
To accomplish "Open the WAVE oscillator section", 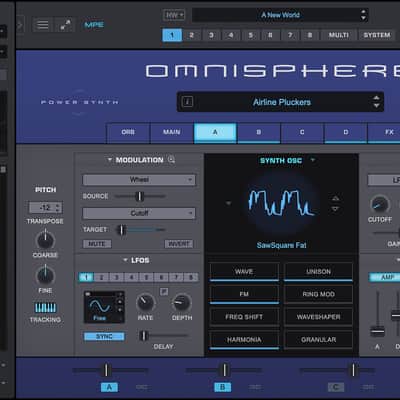I will [x=244, y=272].
